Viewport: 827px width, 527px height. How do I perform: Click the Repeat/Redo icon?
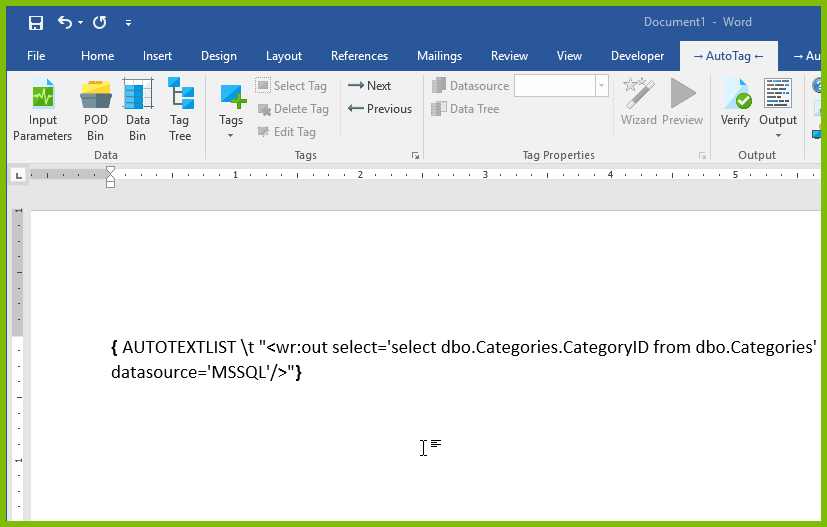point(99,22)
